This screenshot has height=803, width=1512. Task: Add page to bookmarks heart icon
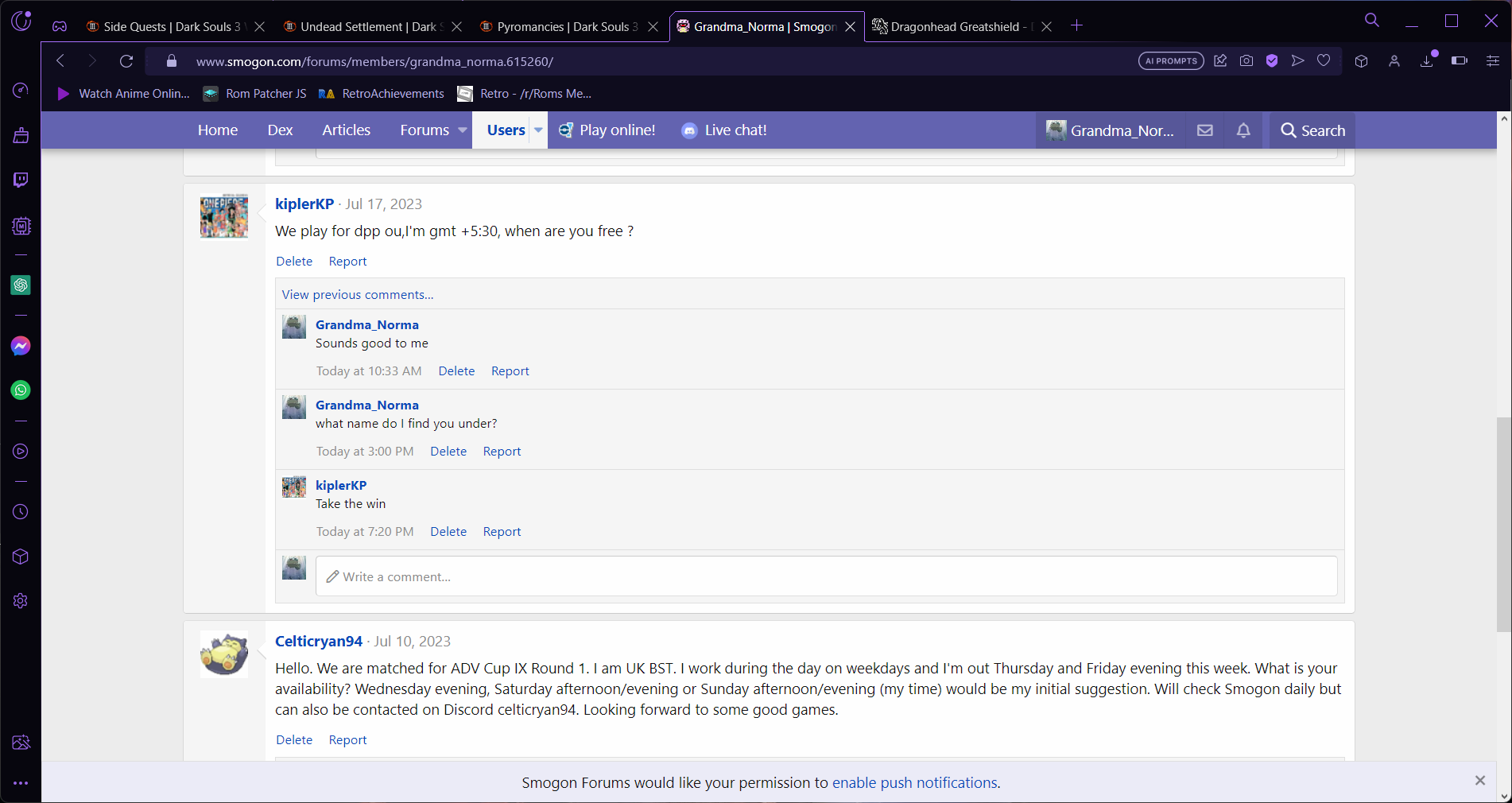pos(1324,61)
